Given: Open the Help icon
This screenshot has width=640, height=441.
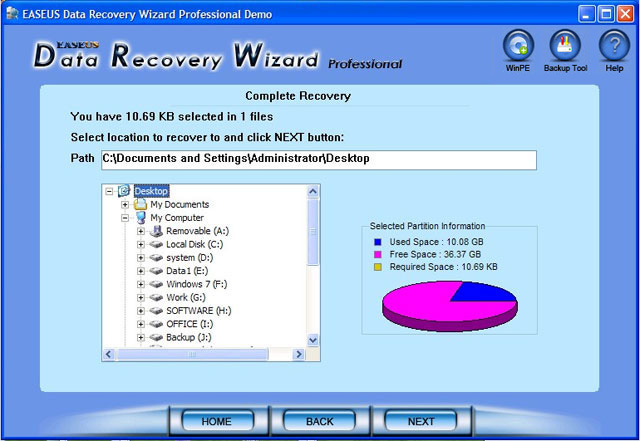Looking at the screenshot, I should click(614, 45).
